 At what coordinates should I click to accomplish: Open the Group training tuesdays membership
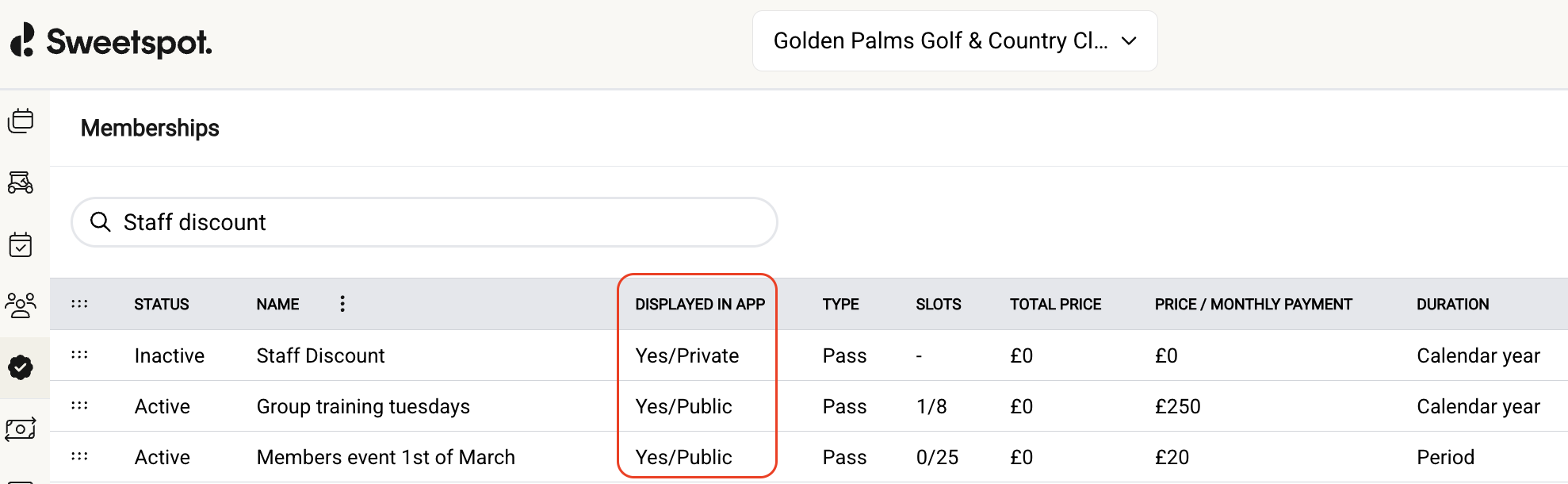(363, 406)
